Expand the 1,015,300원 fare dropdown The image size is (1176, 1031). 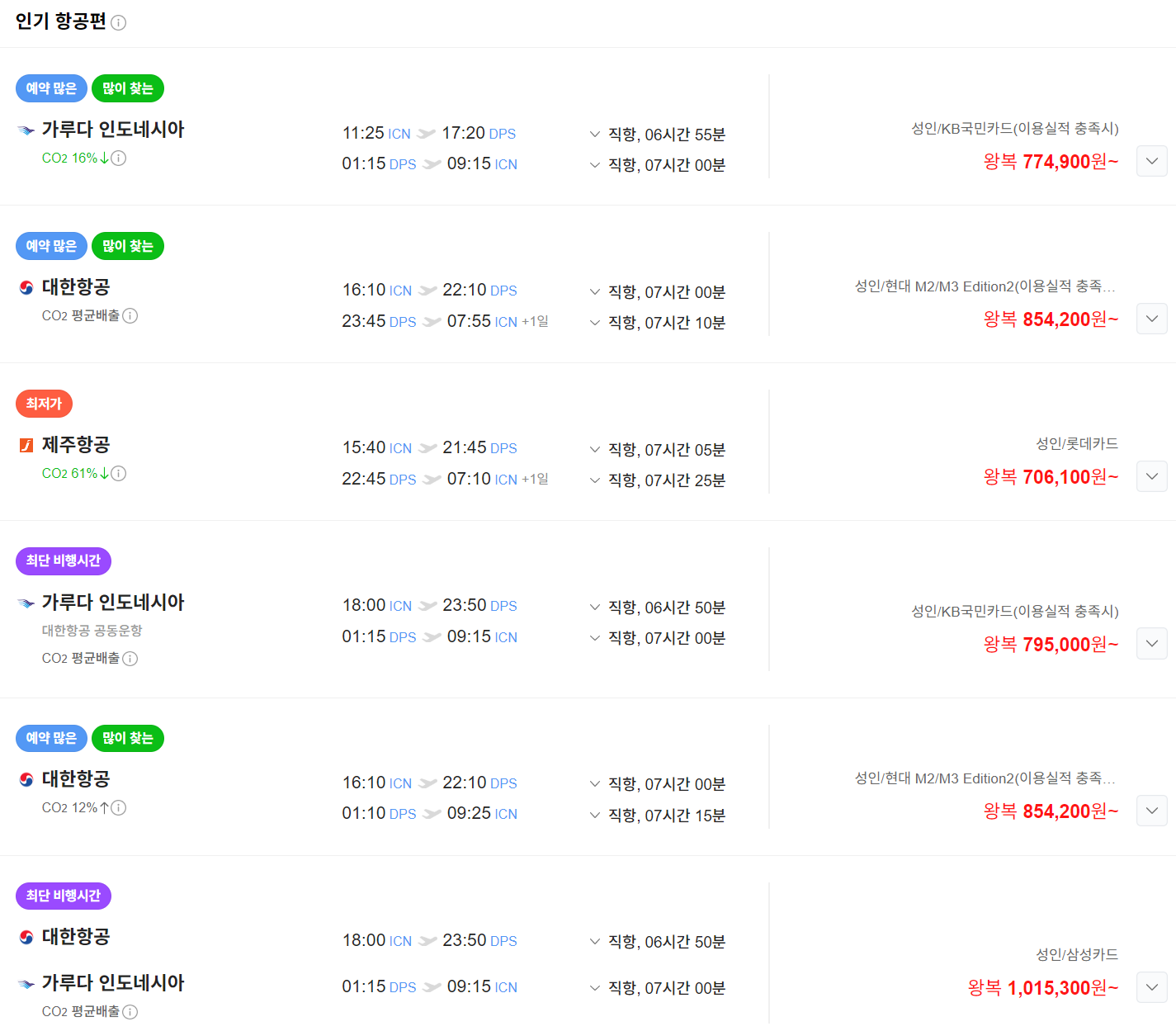coord(1151,987)
